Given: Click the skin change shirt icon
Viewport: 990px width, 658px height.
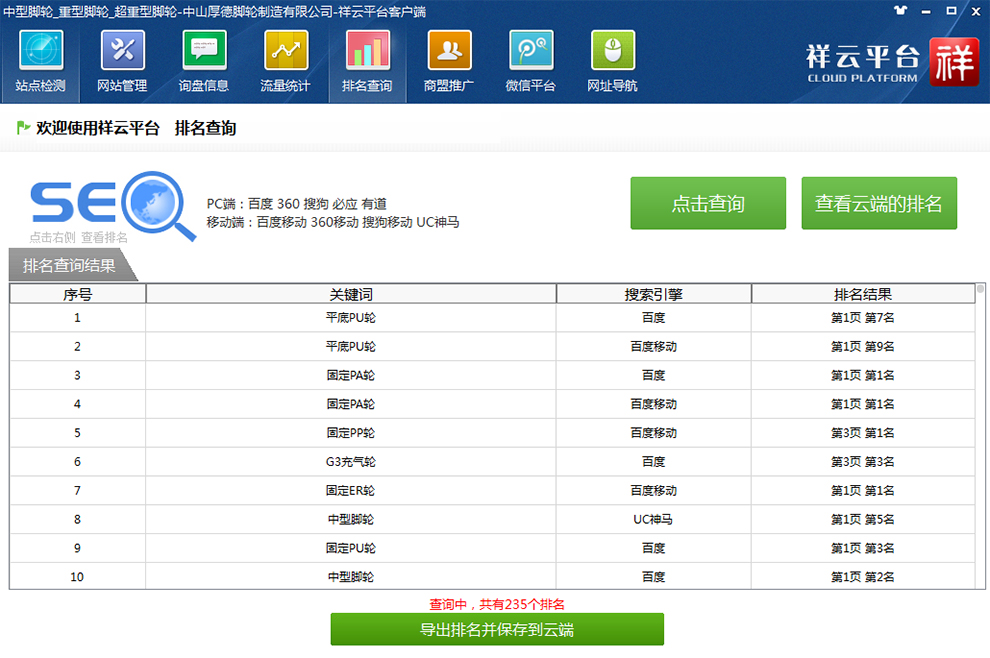Looking at the screenshot, I should 902,10.
